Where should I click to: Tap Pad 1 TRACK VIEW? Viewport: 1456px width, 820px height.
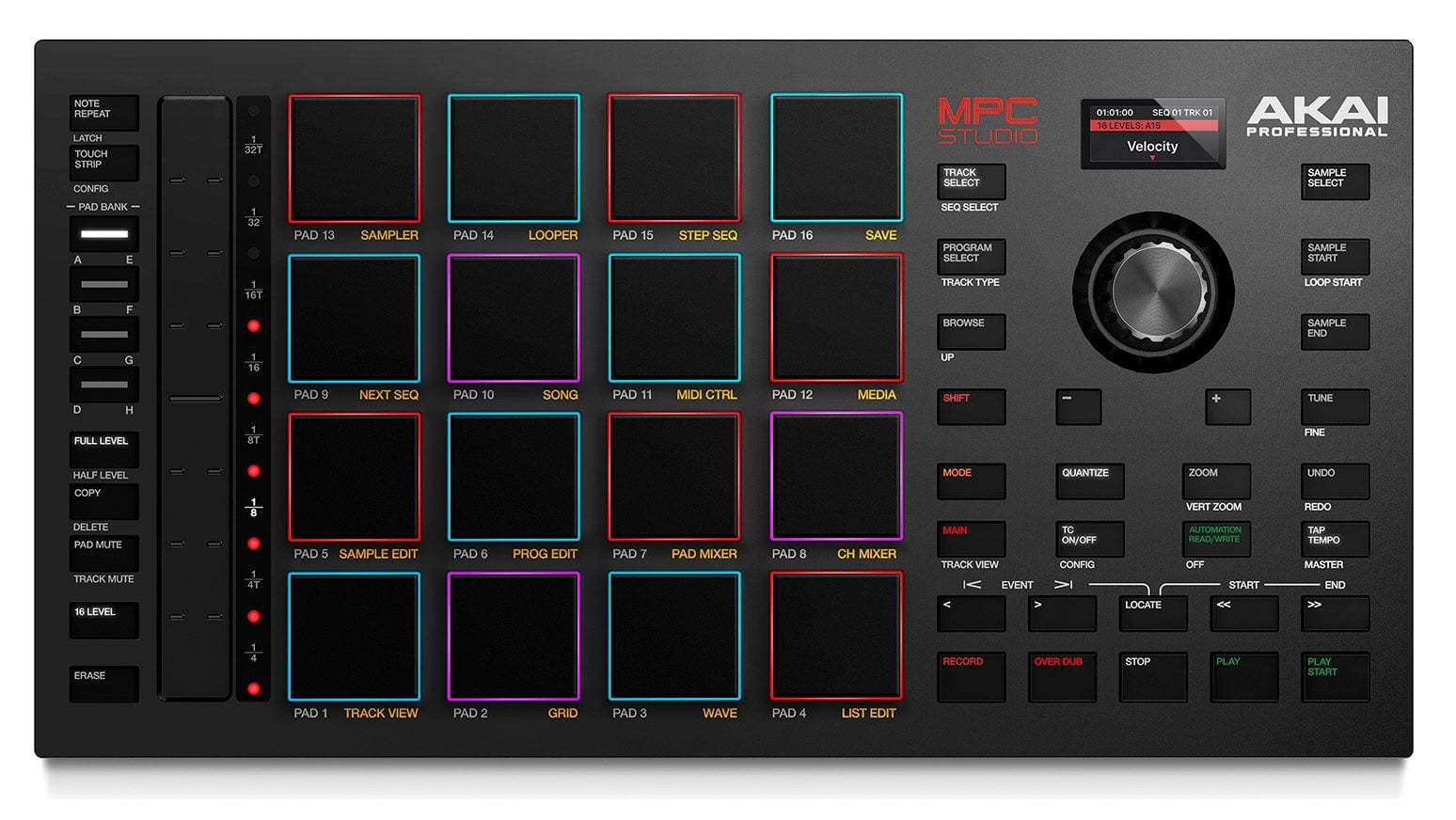pos(354,637)
